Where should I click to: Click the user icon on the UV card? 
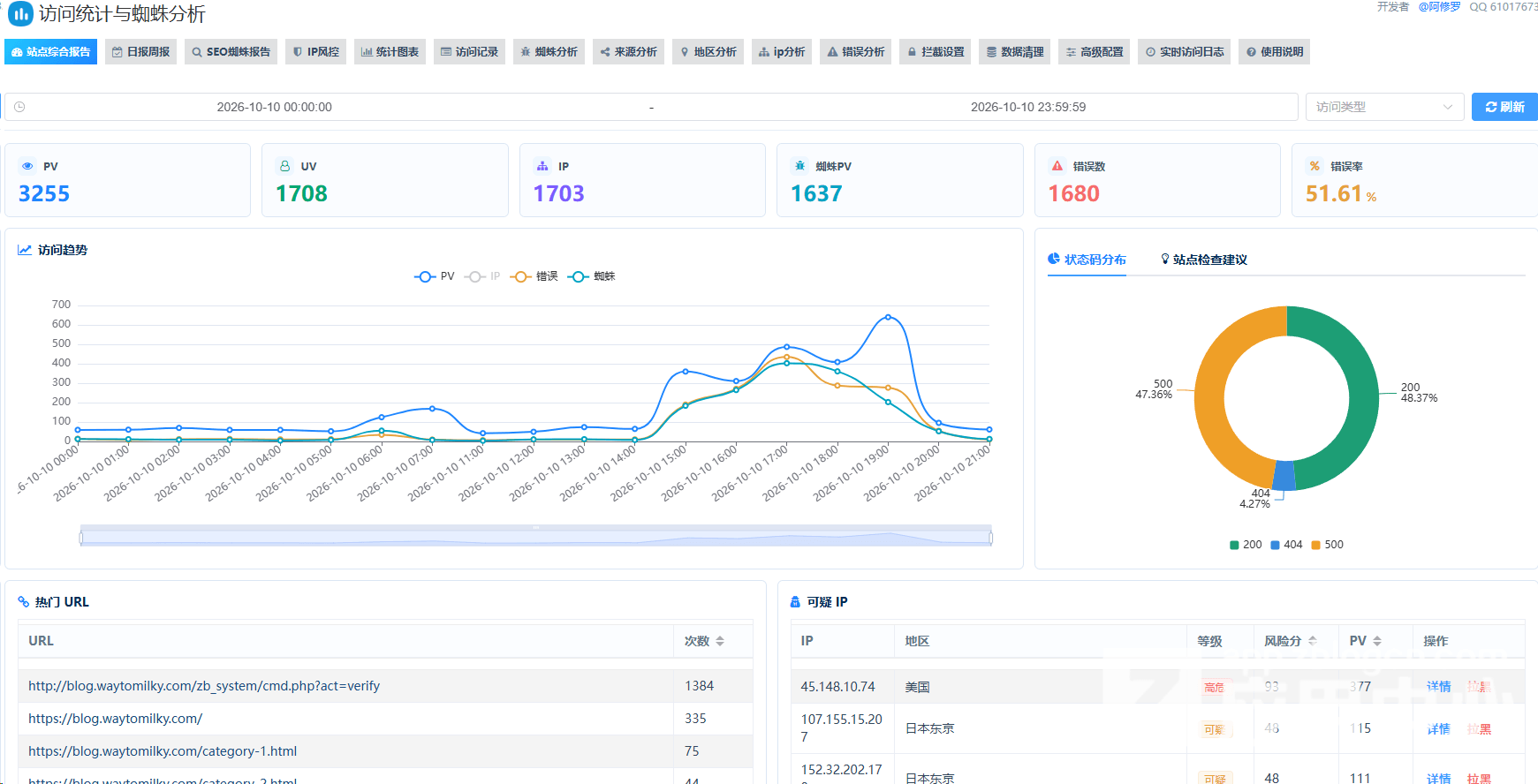pos(284,166)
